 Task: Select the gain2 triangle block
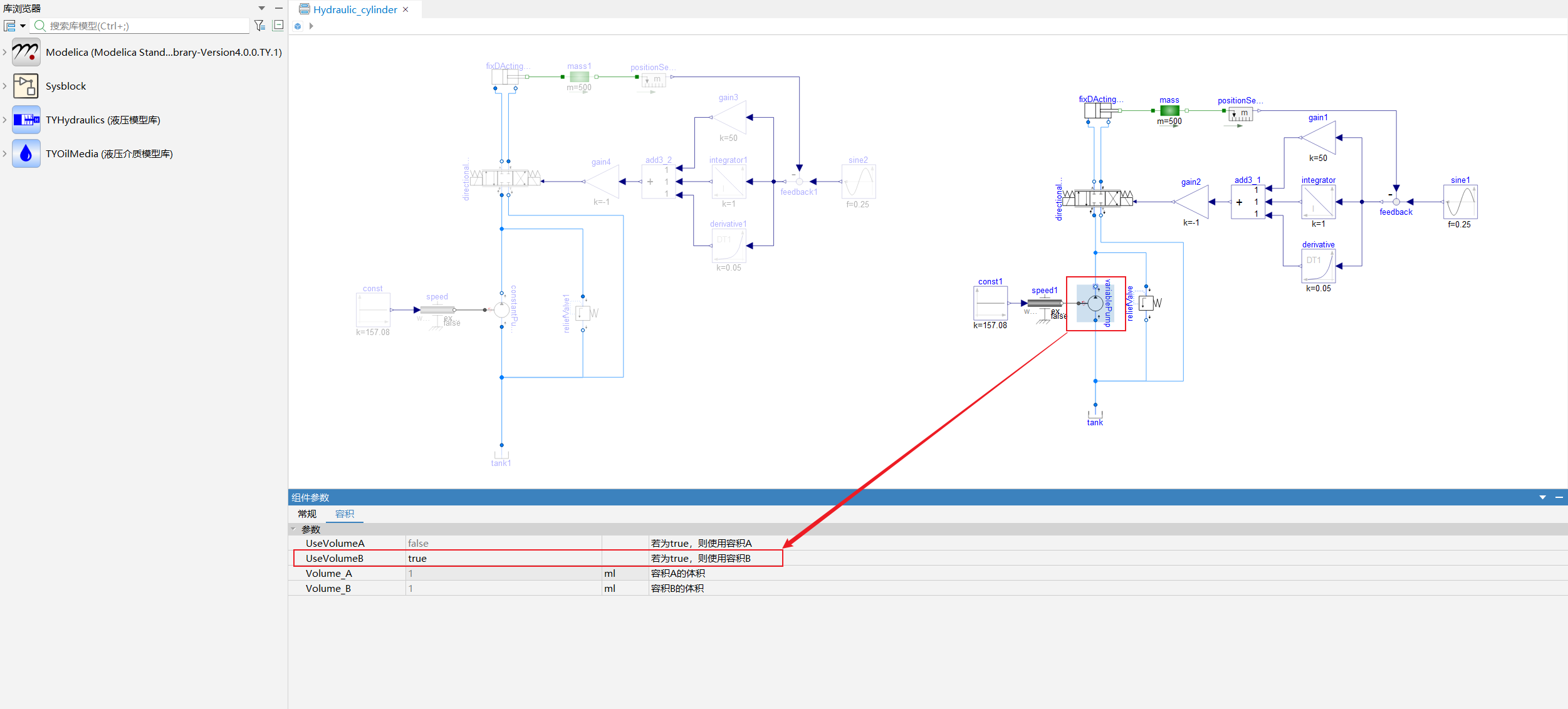pyautogui.click(x=1191, y=202)
